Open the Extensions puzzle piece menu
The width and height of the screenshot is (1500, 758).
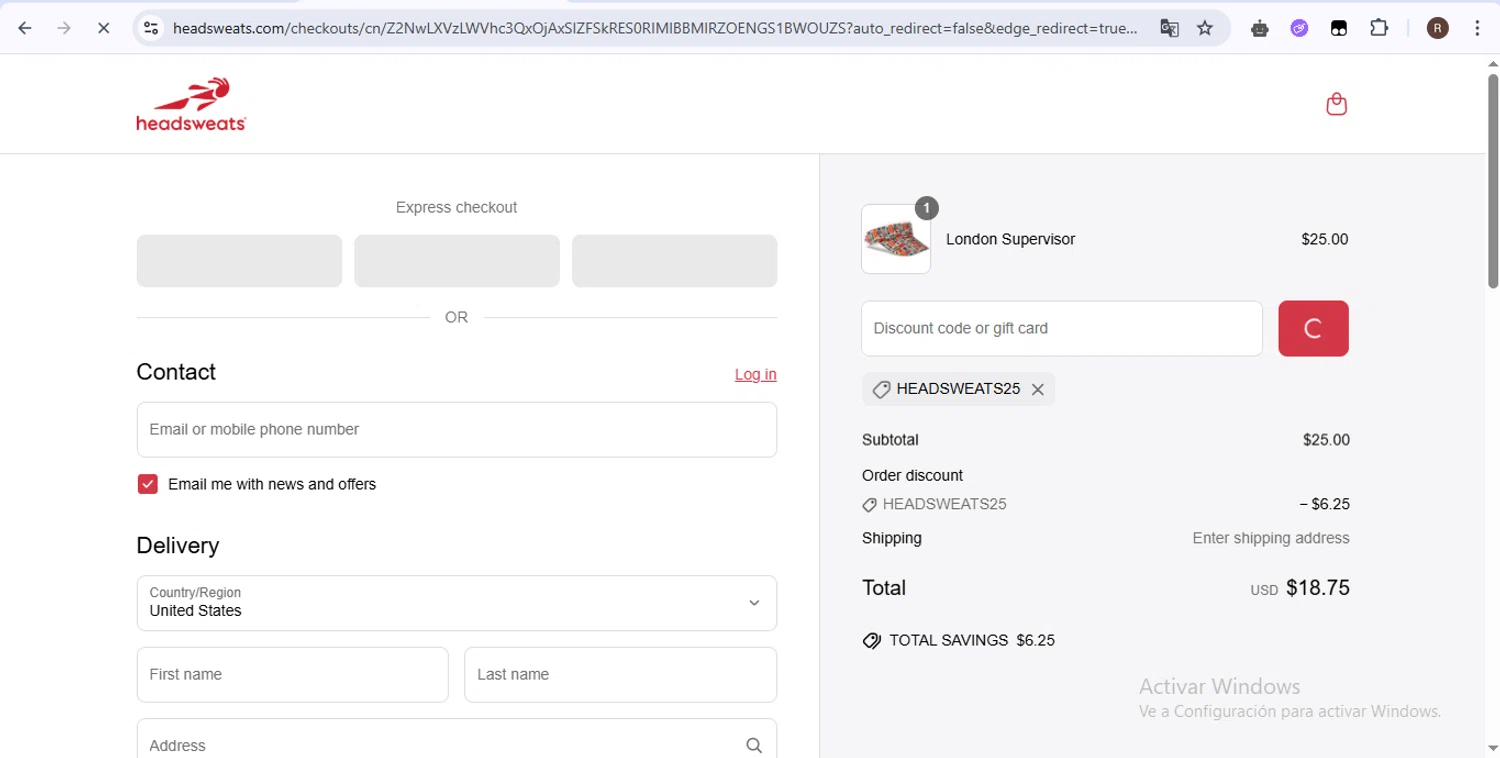tap(1379, 28)
